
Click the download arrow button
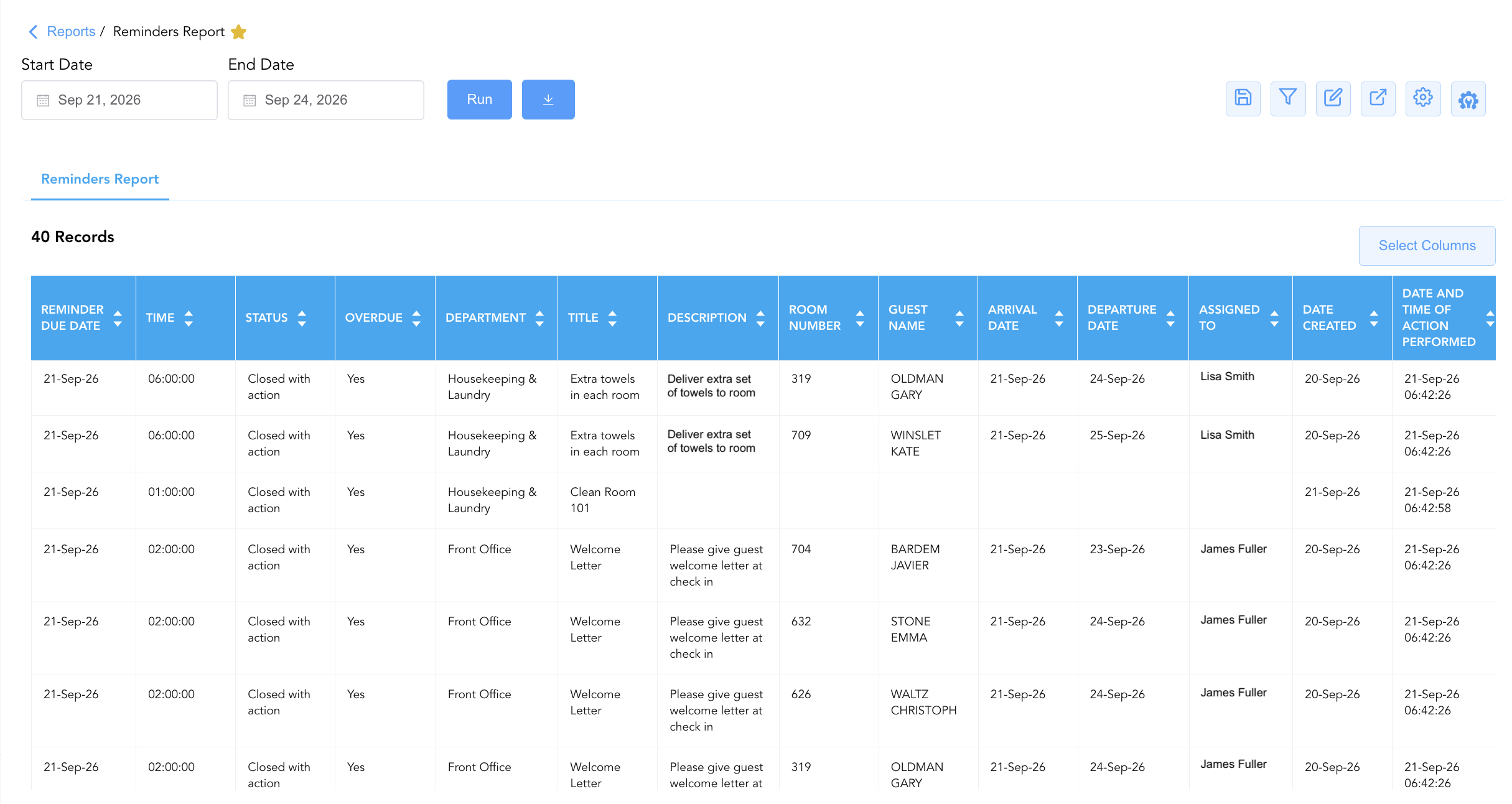548,100
